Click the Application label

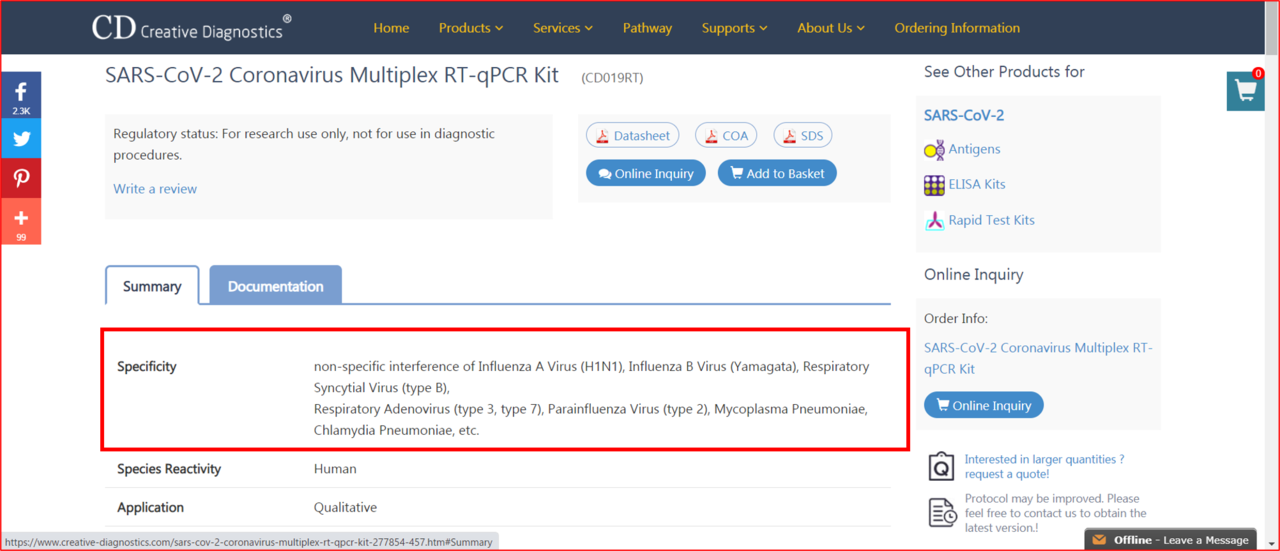pos(150,507)
